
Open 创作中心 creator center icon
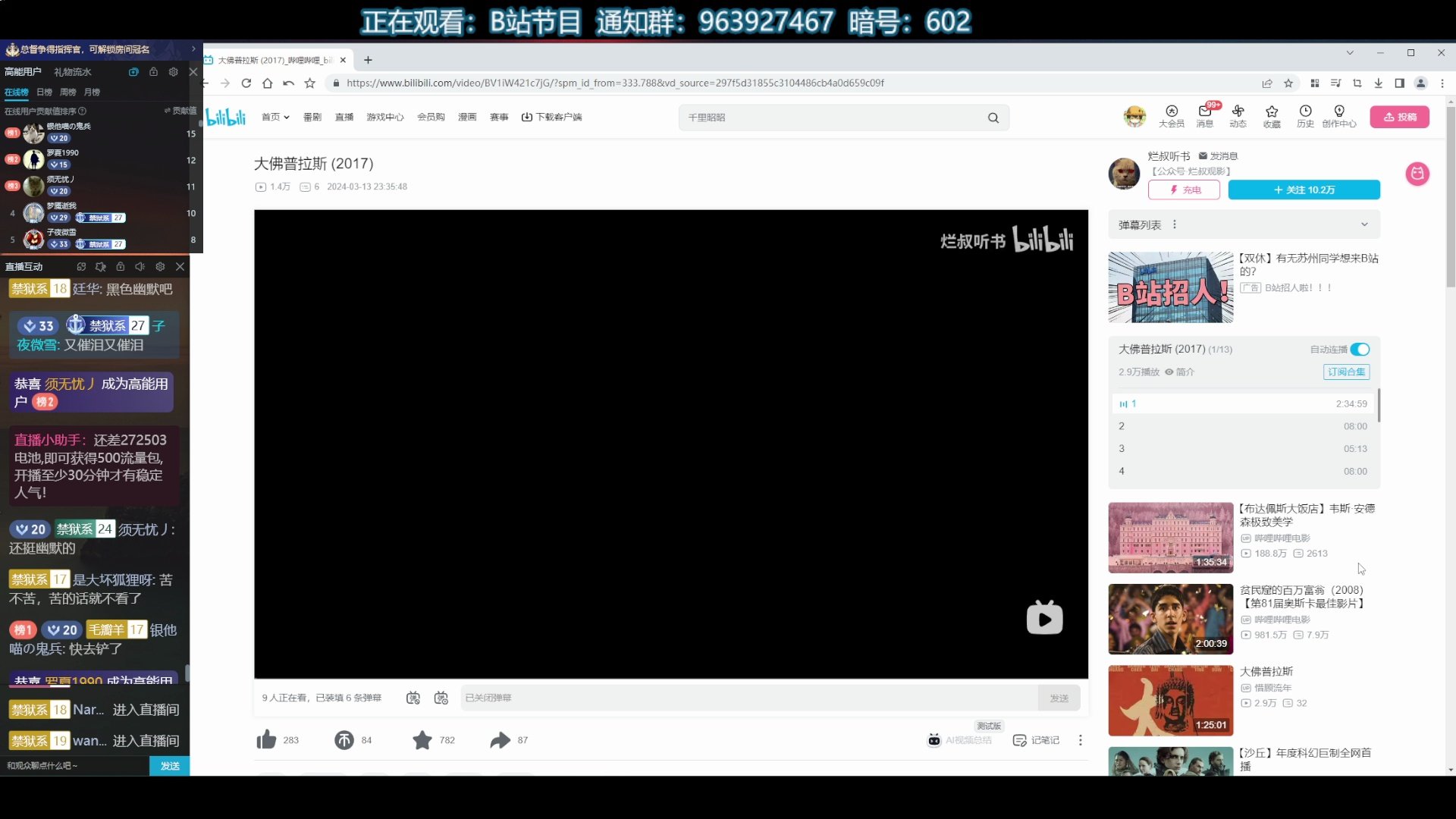[1339, 116]
